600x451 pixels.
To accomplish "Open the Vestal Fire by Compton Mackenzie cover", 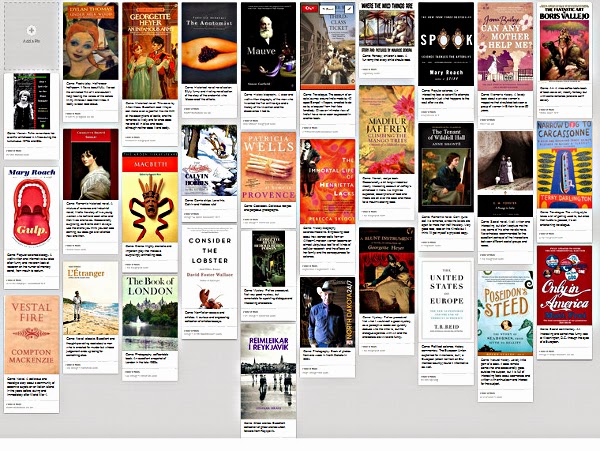I will 32,335.
